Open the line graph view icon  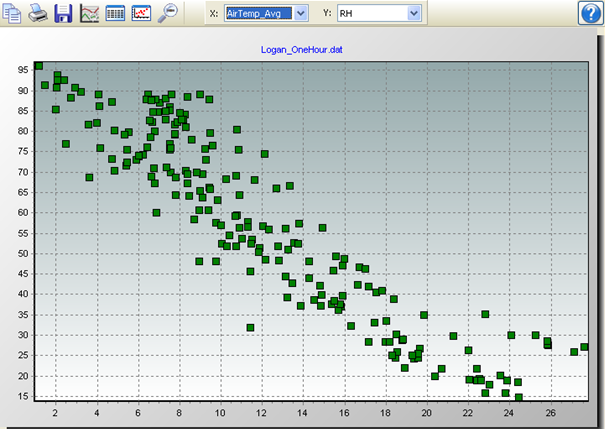[90, 13]
